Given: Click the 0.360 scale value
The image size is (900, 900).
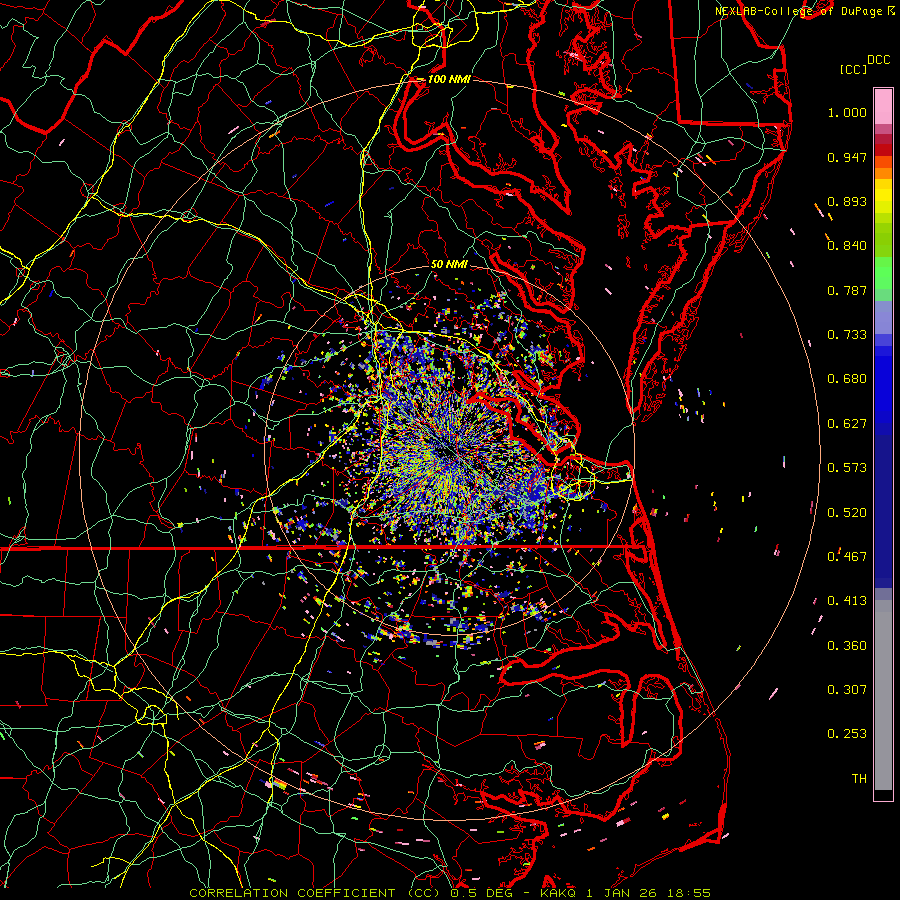Looking at the screenshot, I should 847,646.
